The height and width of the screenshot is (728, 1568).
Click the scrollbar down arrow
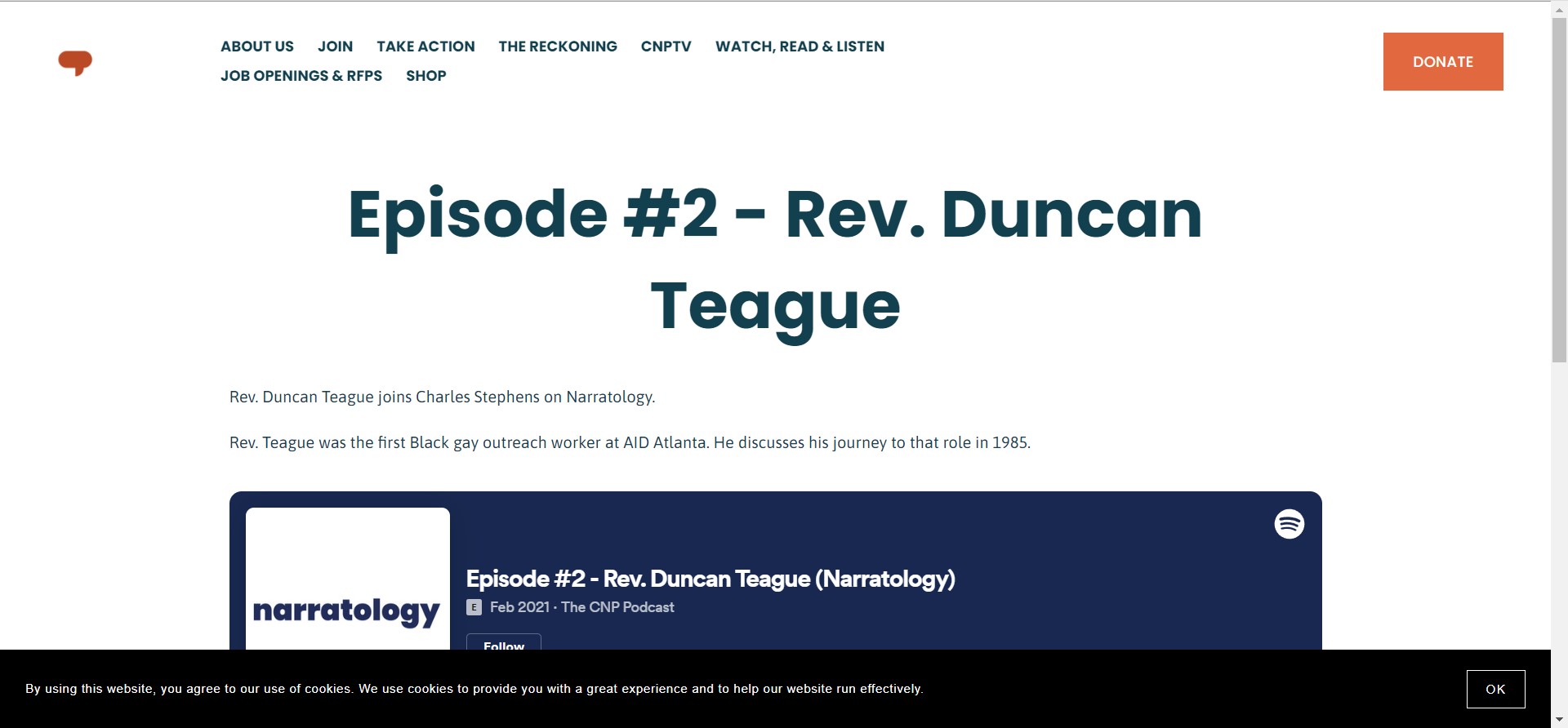[1559, 720]
